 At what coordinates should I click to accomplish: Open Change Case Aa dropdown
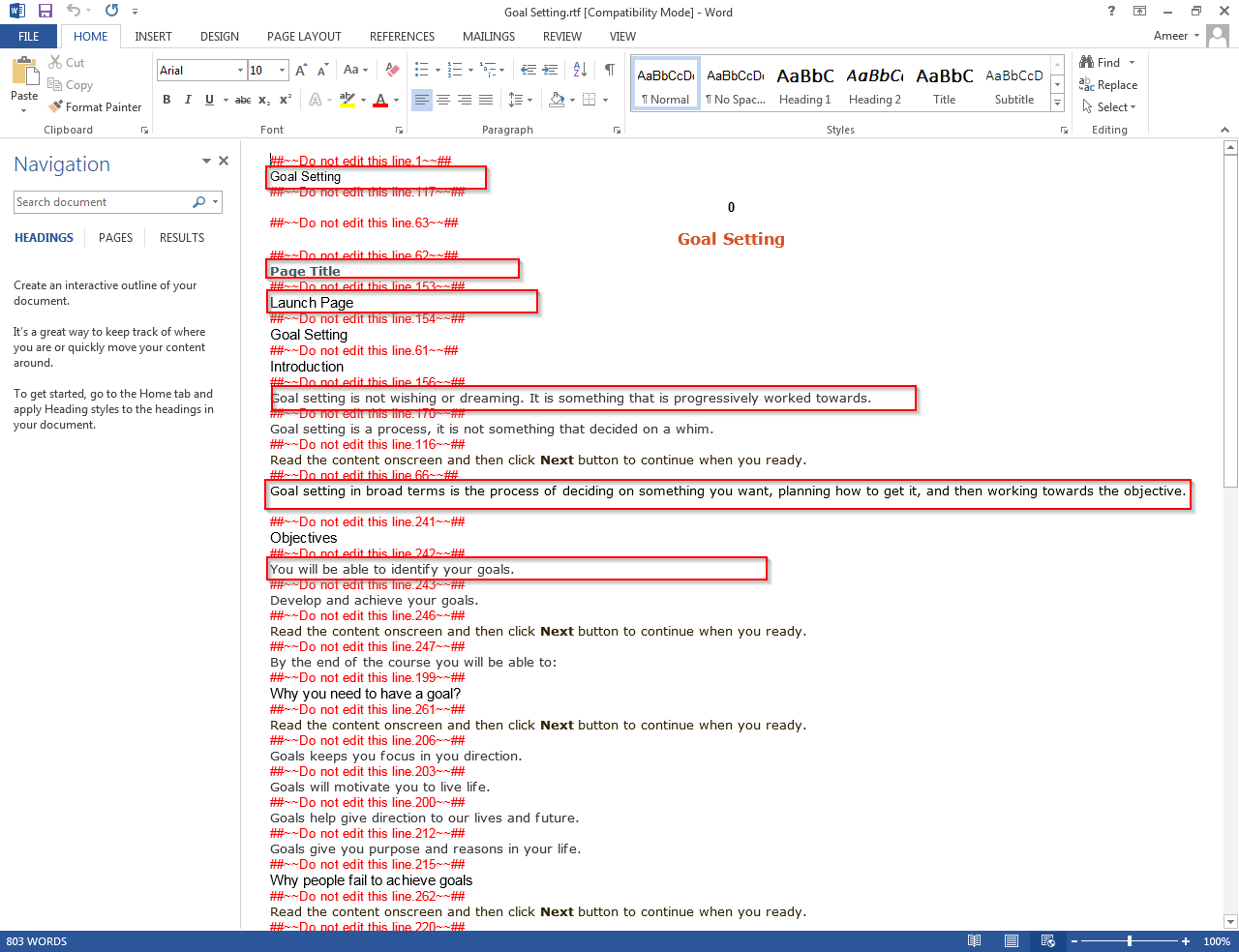point(354,70)
